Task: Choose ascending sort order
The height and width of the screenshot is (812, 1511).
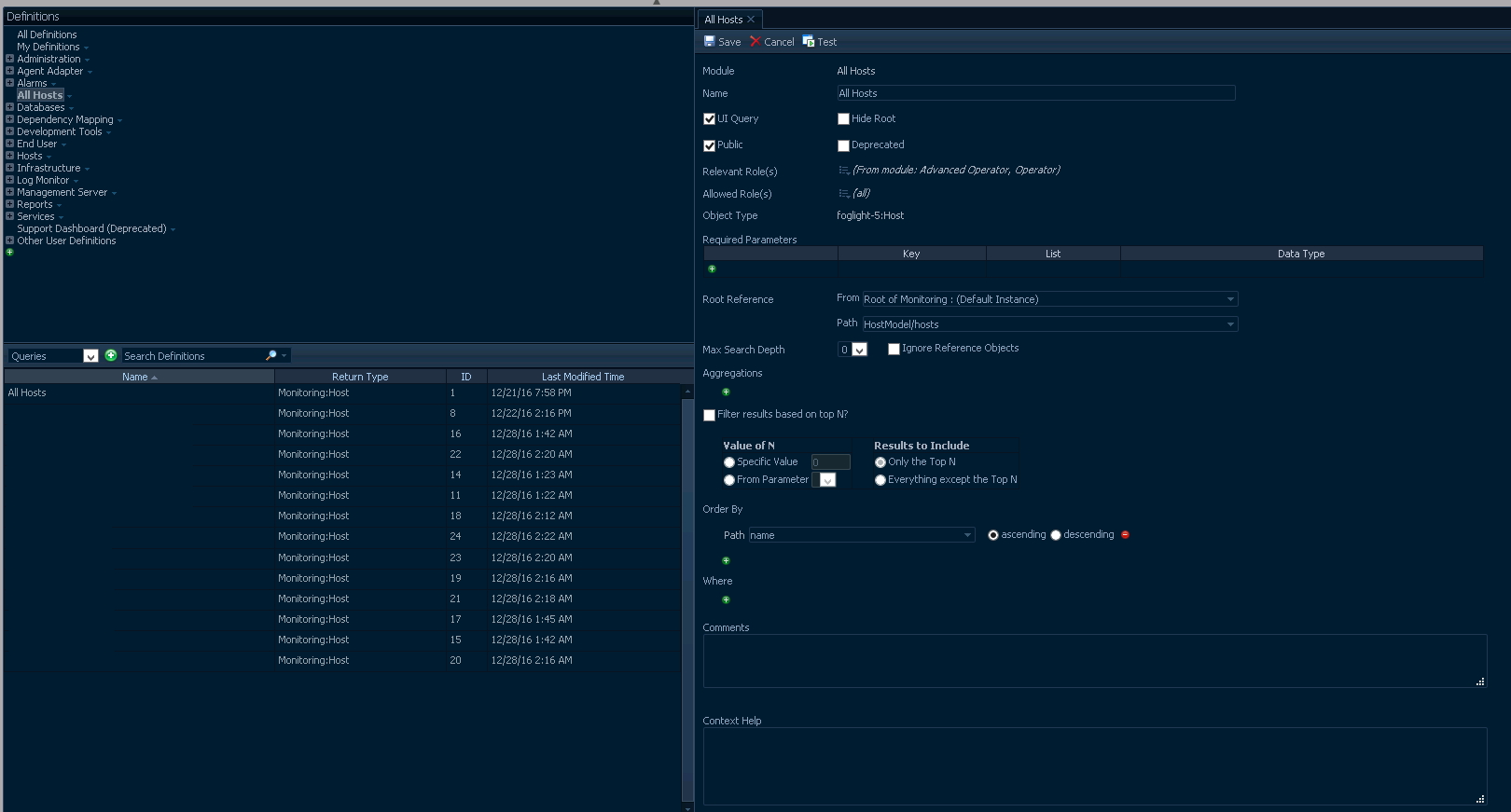Action: [x=993, y=535]
